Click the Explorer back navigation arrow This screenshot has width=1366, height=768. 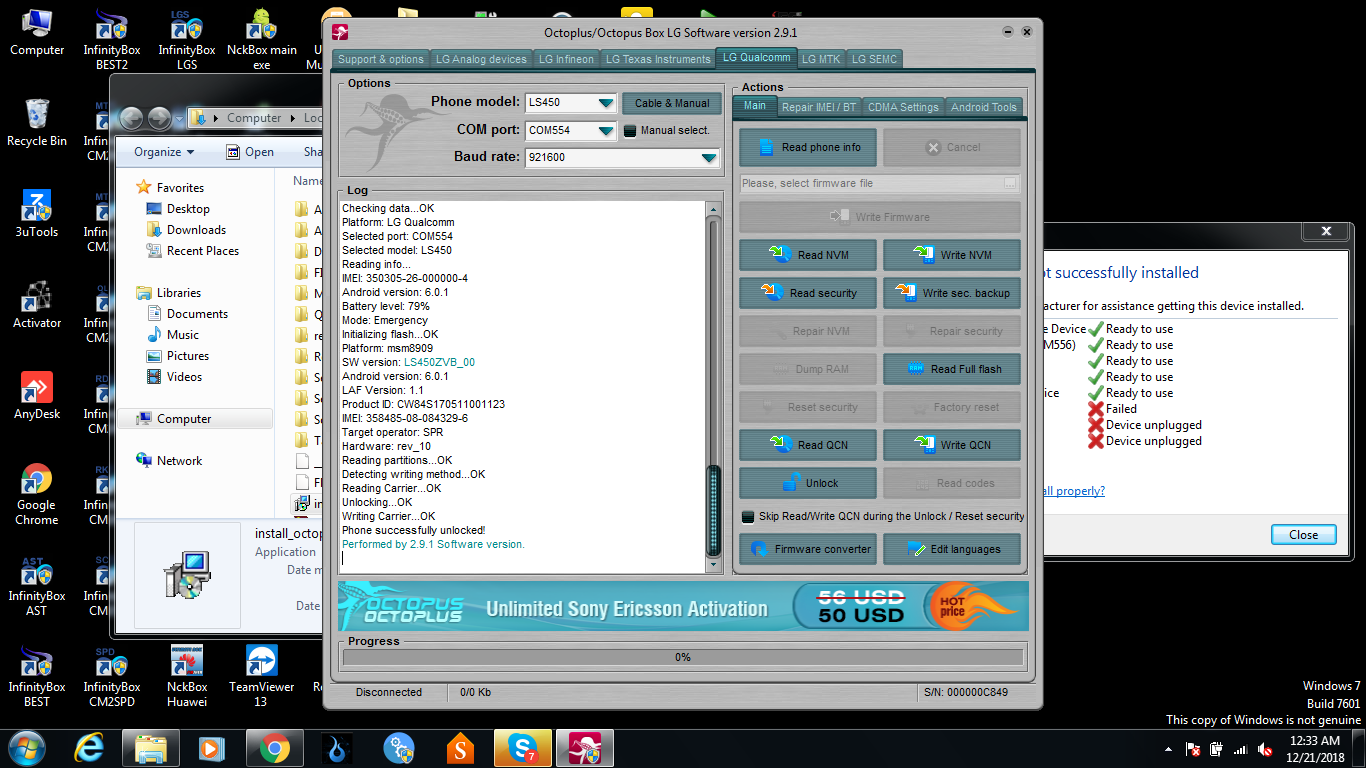click(x=132, y=118)
